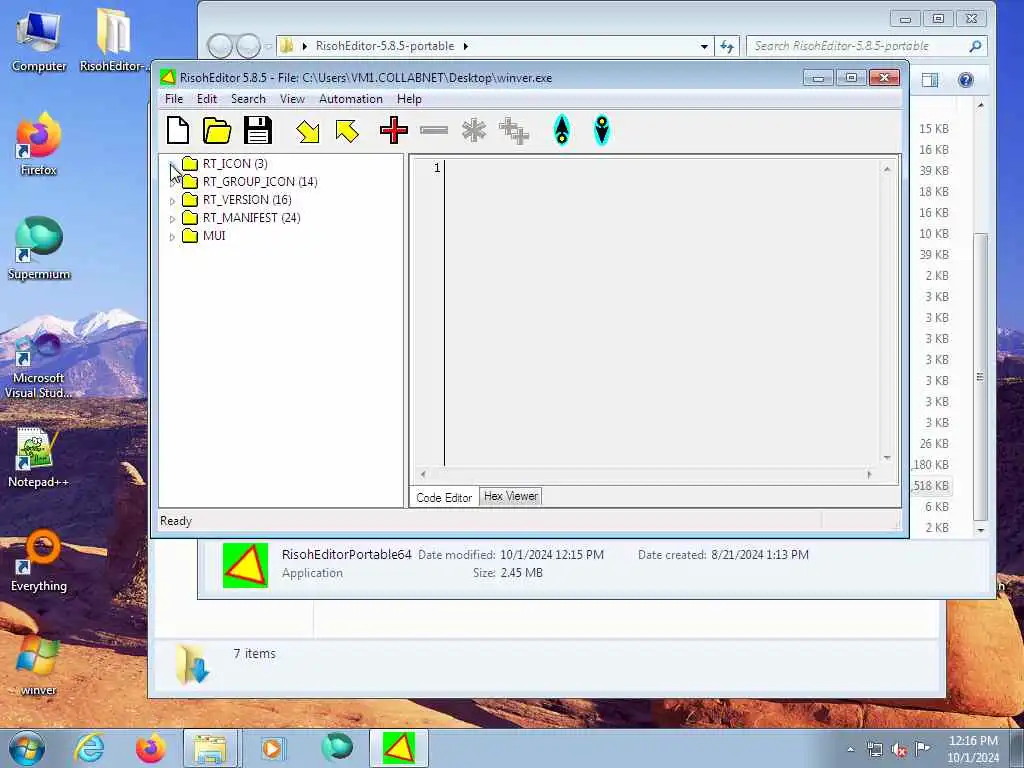Launch Internet Explorer from the taskbar

click(89, 748)
